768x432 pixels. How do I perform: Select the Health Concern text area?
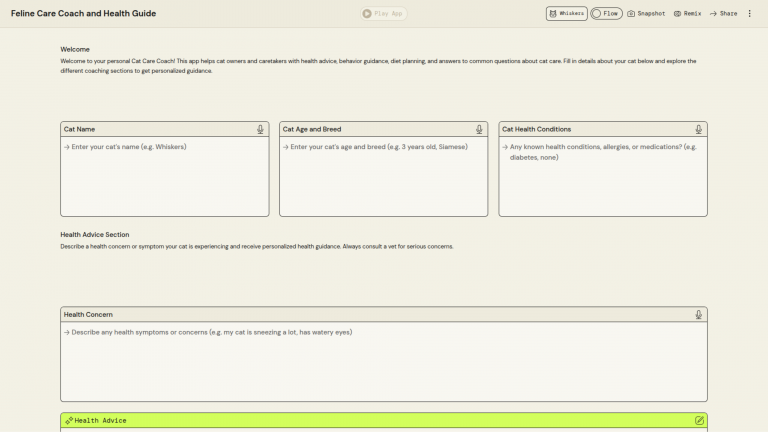tap(383, 365)
